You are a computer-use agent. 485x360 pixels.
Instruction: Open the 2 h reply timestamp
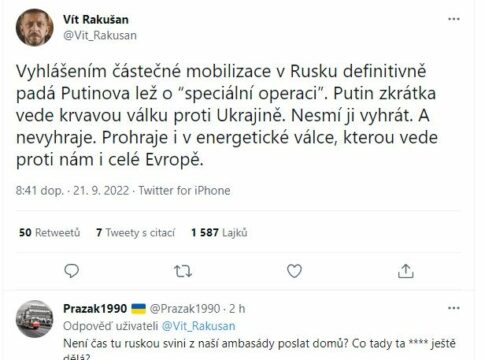click(x=237, y=309)
